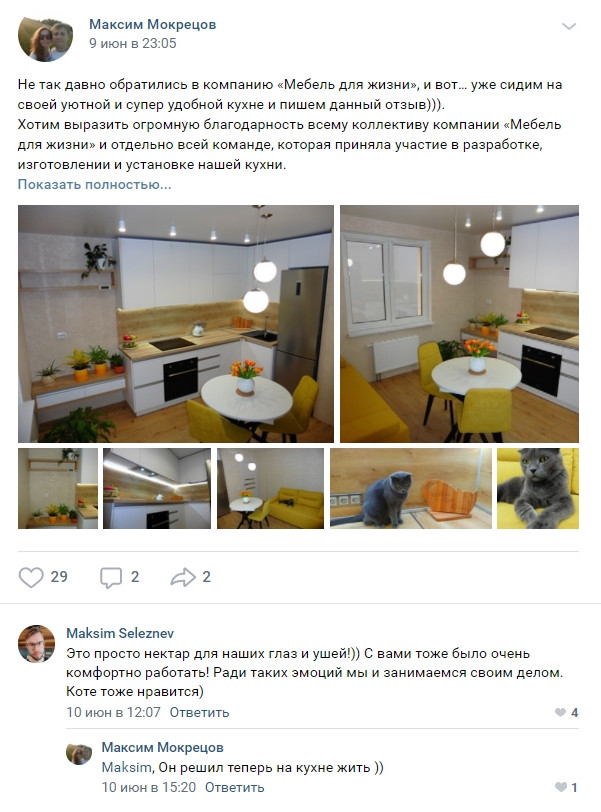Open Максим Мокрецов profile from post header
The width and height of the screenshot is (601, 812).
pyautogui.click(x=153, y=24)
